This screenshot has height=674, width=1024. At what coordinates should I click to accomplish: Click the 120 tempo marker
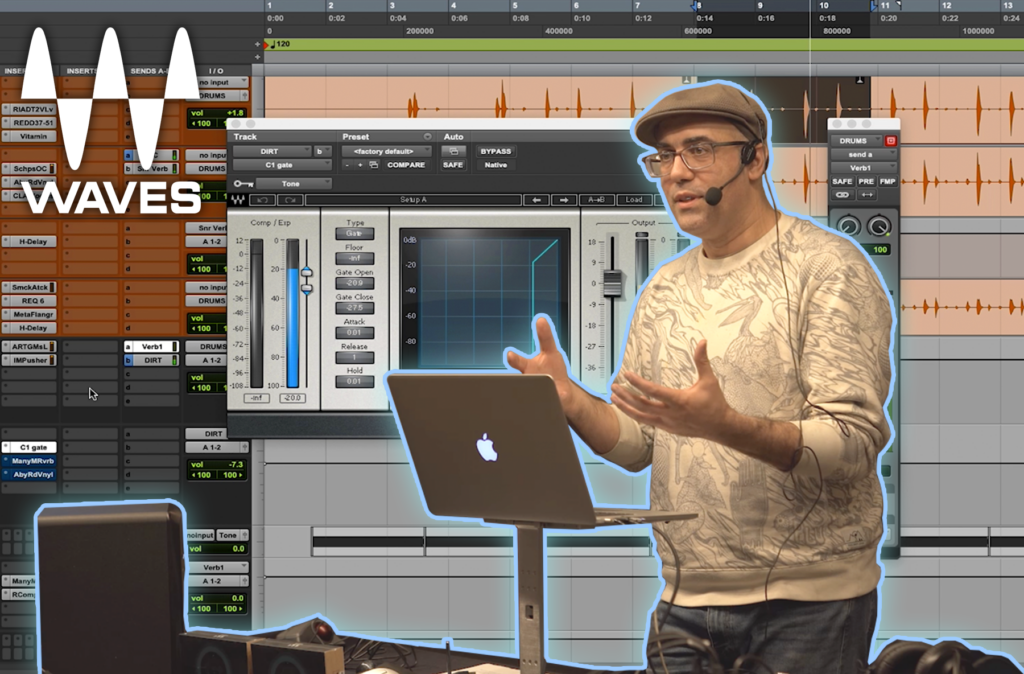tap(280, 44)
